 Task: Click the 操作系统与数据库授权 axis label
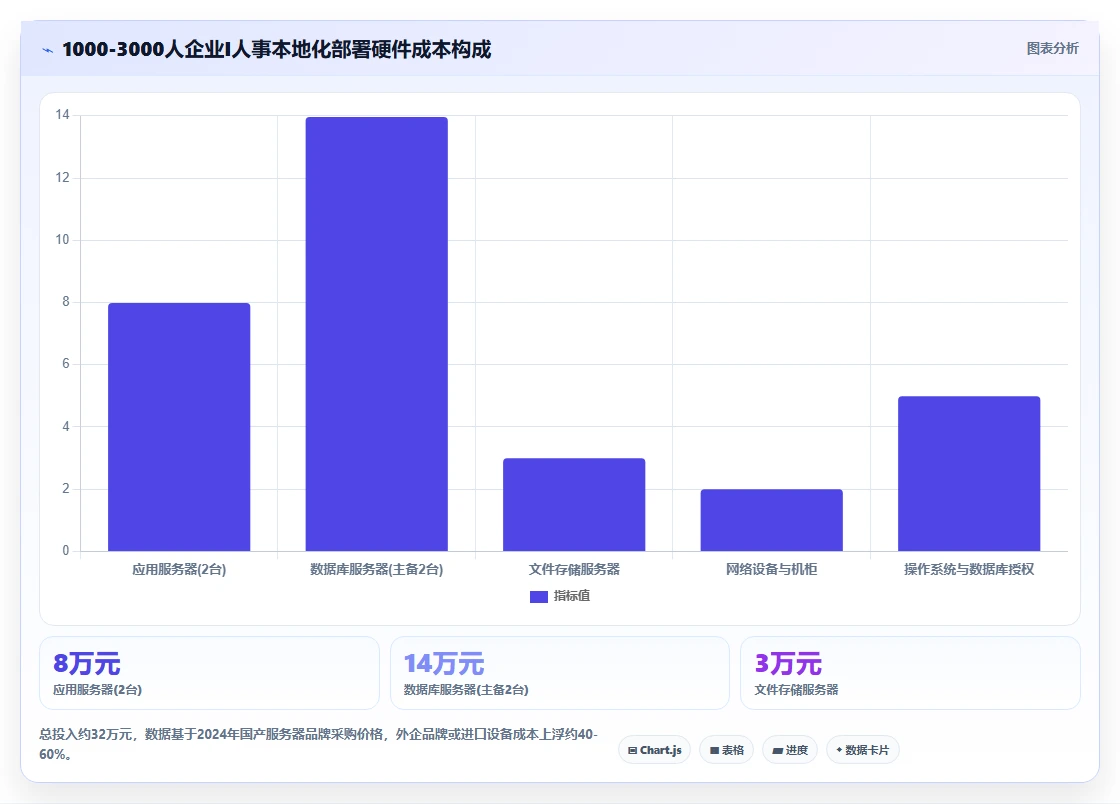969,570
